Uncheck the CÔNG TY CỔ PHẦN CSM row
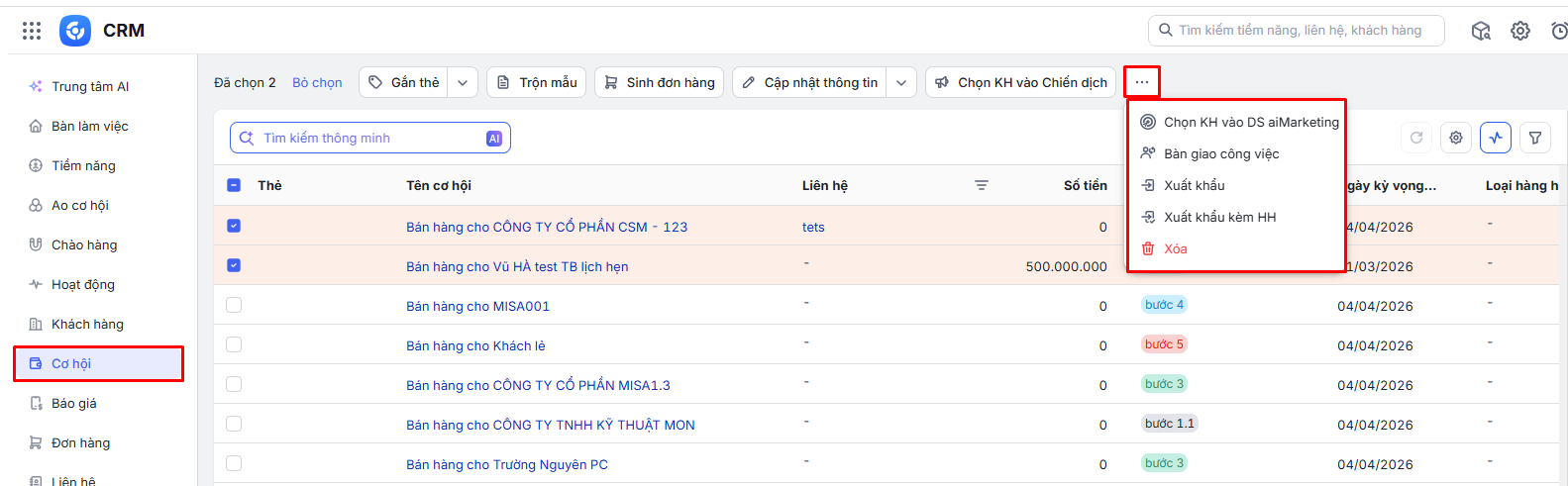The height and width of the screenshot is (486, 1568). tap(234, 226)
